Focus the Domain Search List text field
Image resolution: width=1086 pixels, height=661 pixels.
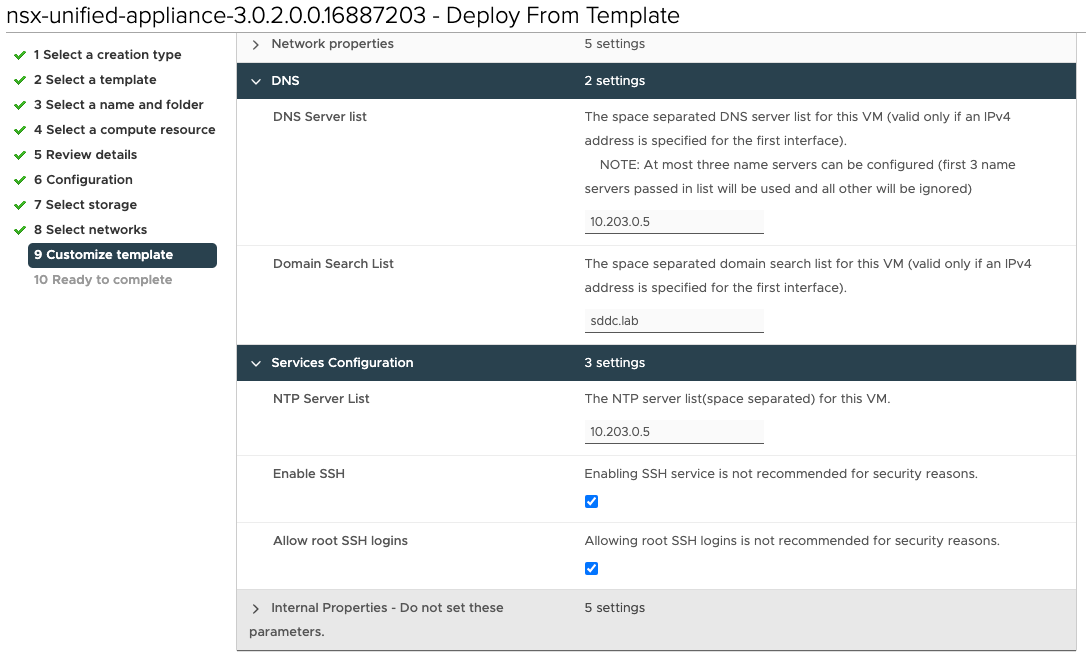tap(673, 321)
